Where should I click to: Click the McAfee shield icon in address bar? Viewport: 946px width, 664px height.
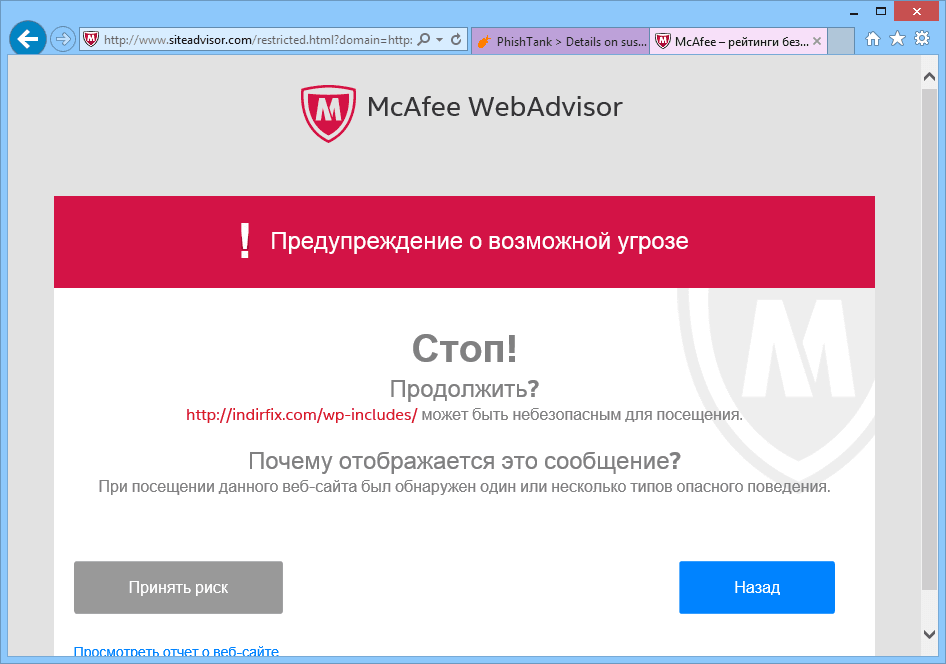[x=90, y=40]
